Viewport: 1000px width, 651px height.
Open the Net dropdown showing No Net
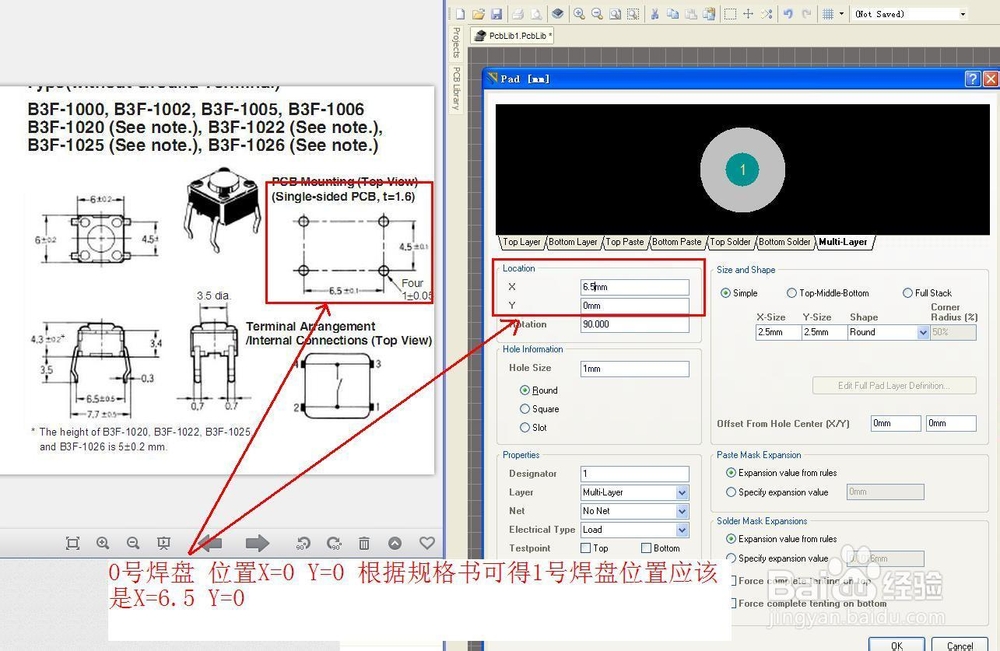pyautogui.click(x=682, y=511)
